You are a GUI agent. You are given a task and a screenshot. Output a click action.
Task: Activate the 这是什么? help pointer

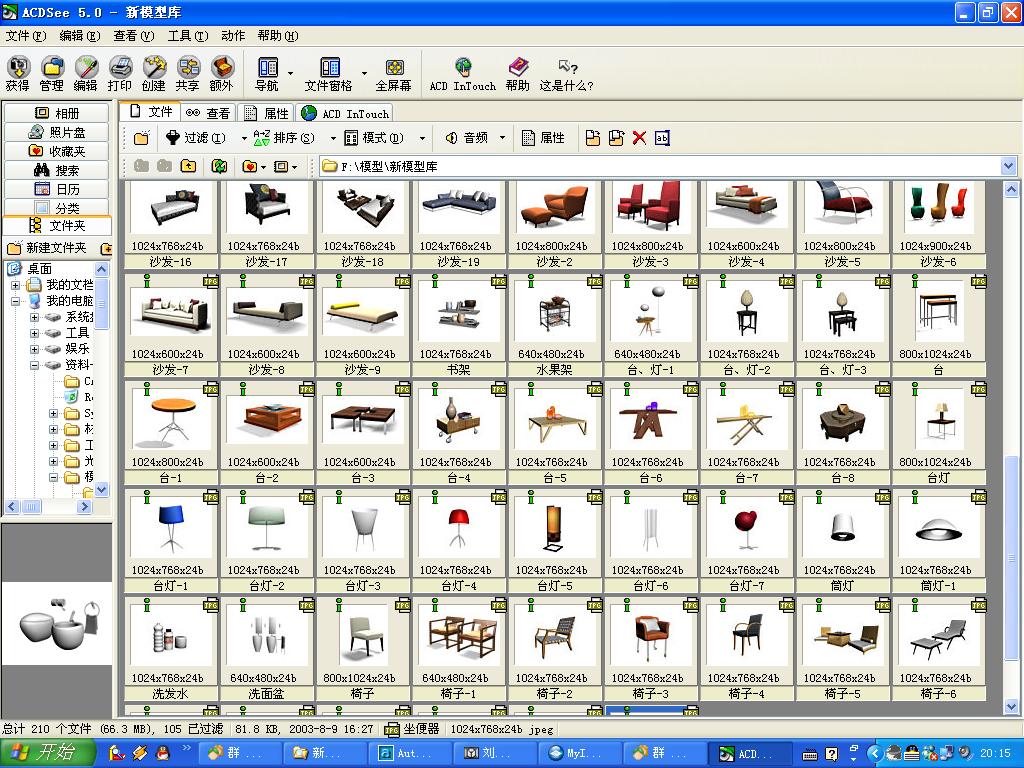pos(566,73)
